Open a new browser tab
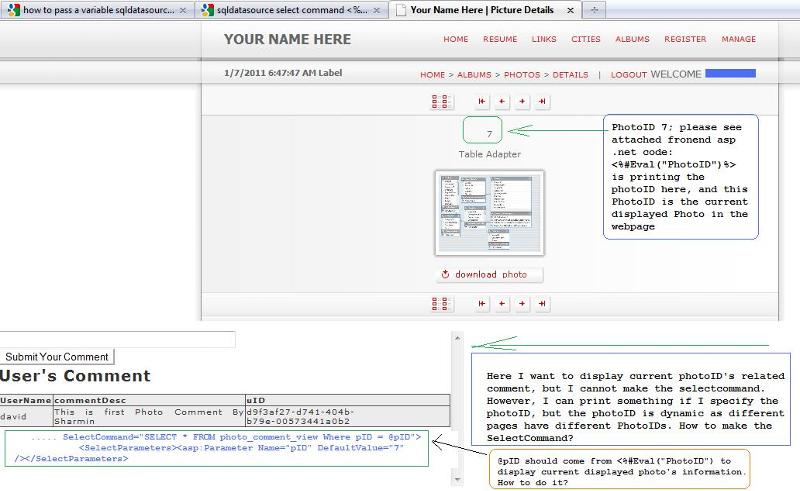This screenshot has height=491, width=800. point(594,10)
